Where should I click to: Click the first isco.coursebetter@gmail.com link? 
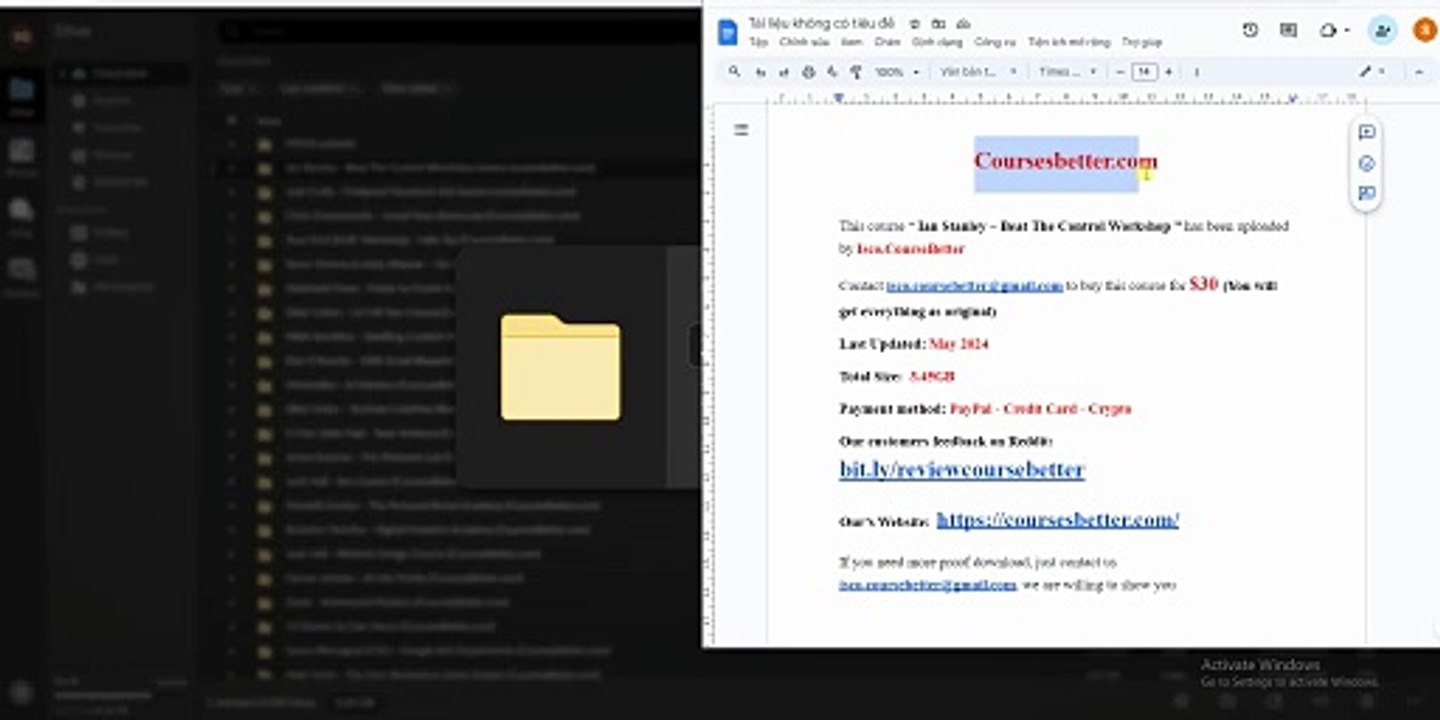point(974,286)
